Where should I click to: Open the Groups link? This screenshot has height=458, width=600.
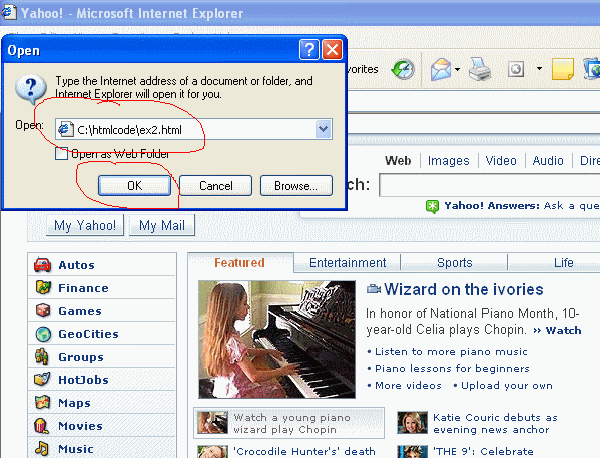(81, 357)
